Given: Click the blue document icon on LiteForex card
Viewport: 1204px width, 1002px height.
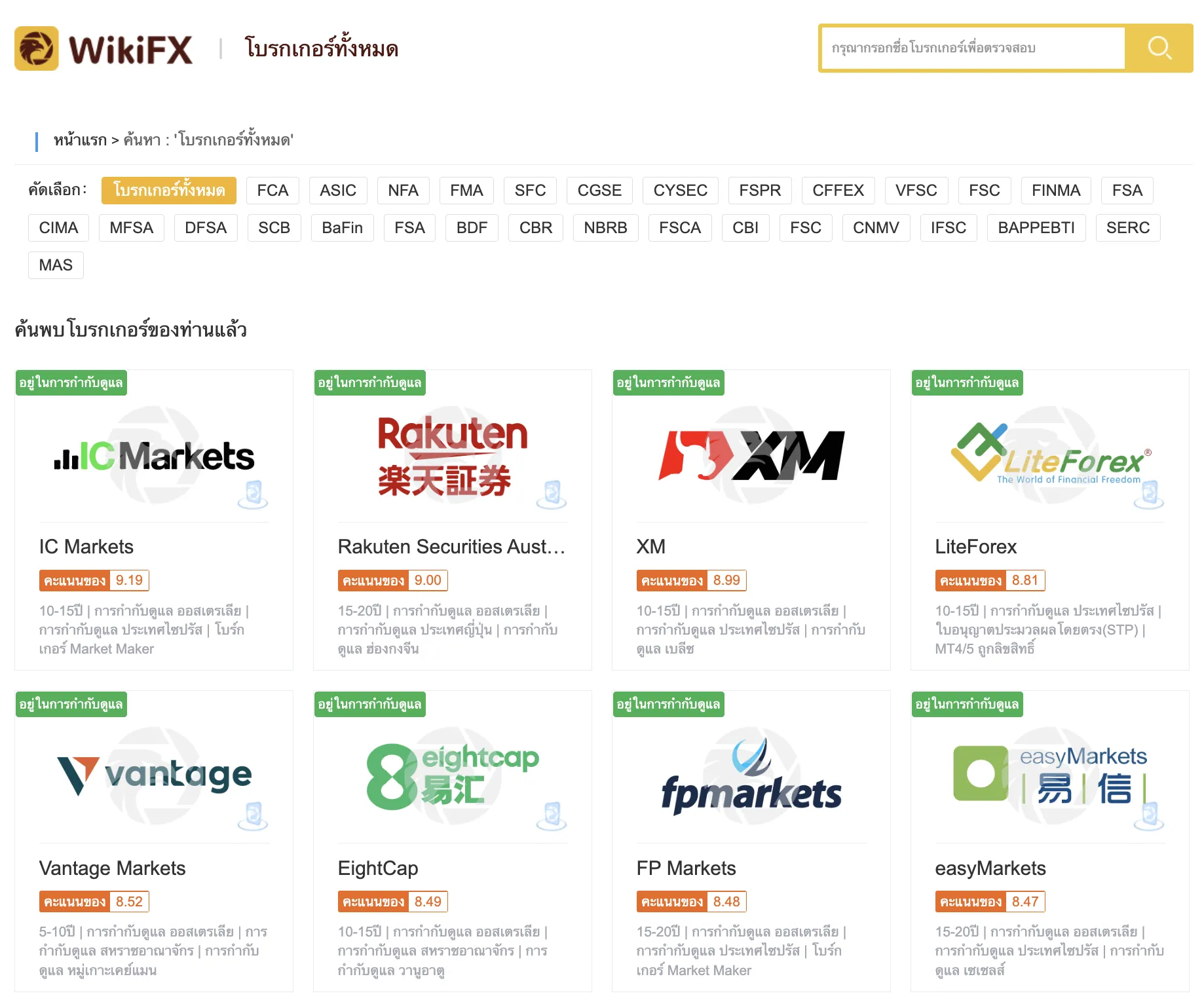Looking at the screenshot, I should point(1149,494).
